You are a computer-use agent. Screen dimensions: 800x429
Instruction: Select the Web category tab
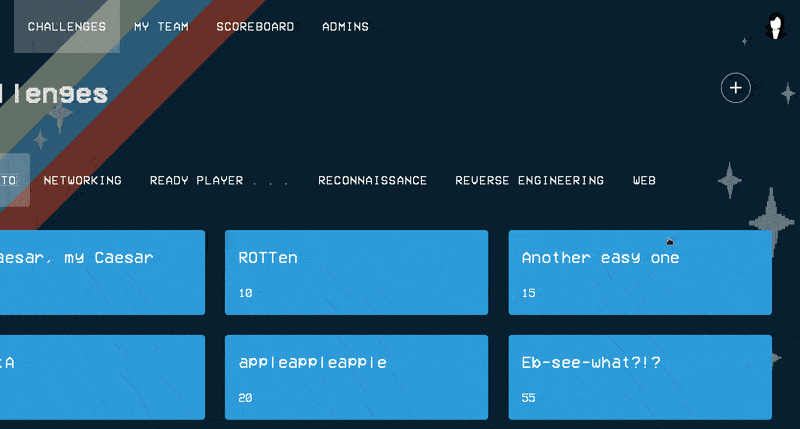tap(644, 180)
